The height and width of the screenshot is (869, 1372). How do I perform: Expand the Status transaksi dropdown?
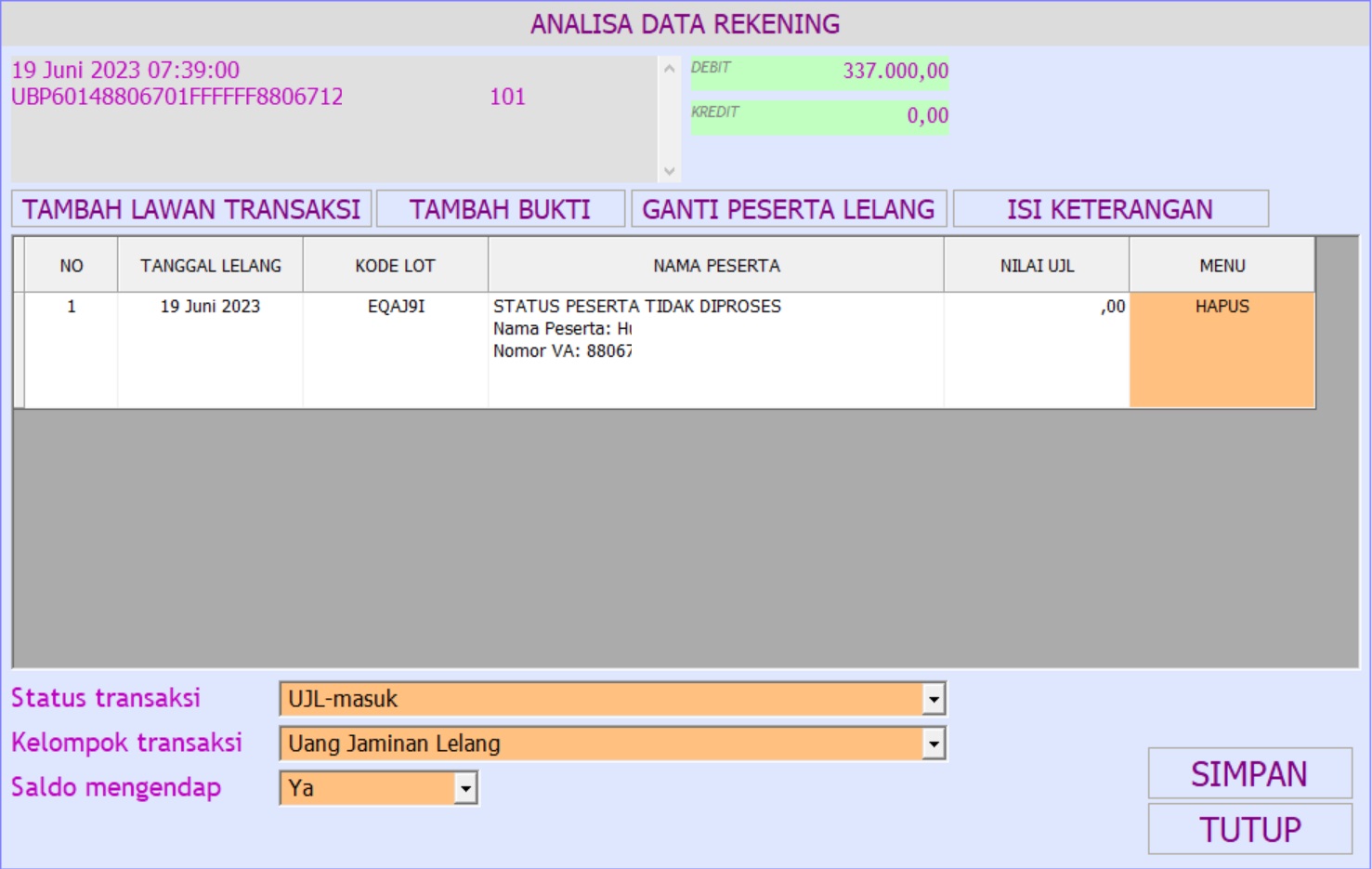click(x=934, y=699)
